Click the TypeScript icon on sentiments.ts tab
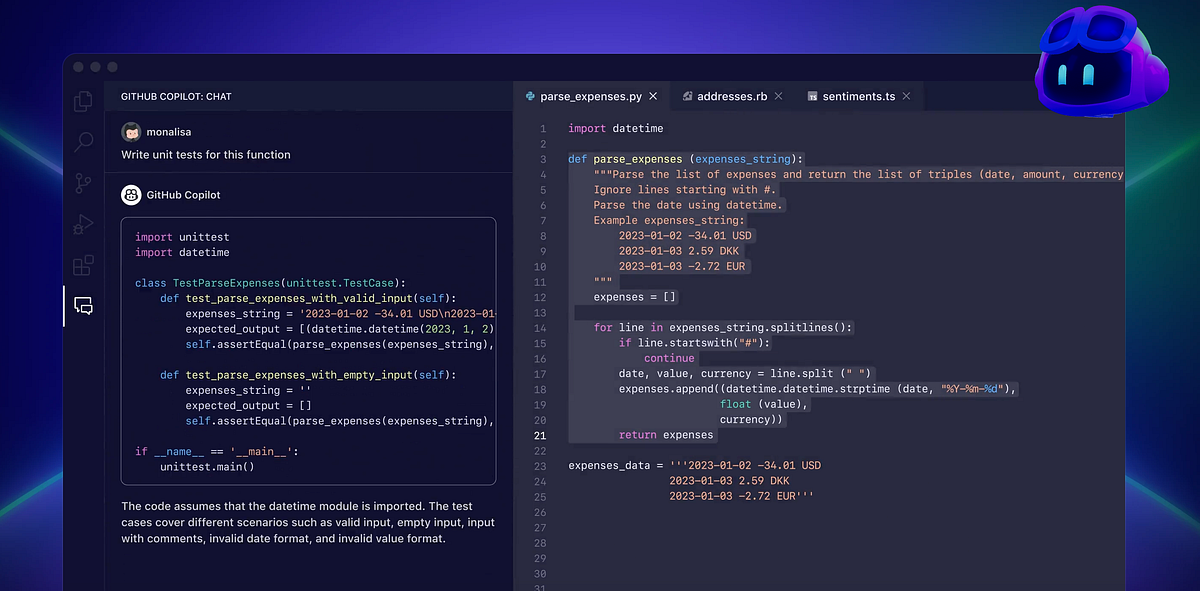The image size is (1200, 591). click(814, 96)
